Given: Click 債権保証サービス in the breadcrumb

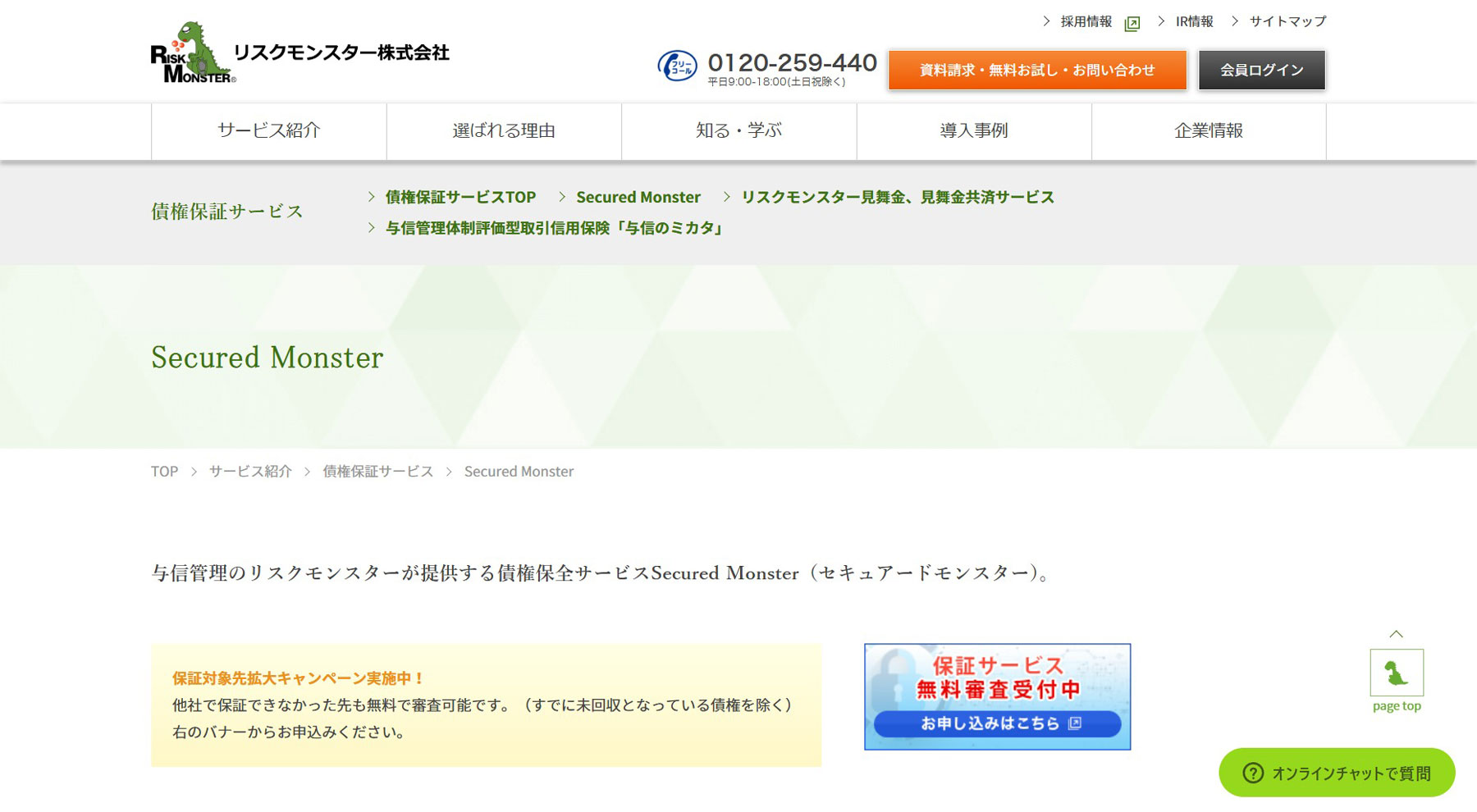Looking at the screenshot, I should coord(377,471).
